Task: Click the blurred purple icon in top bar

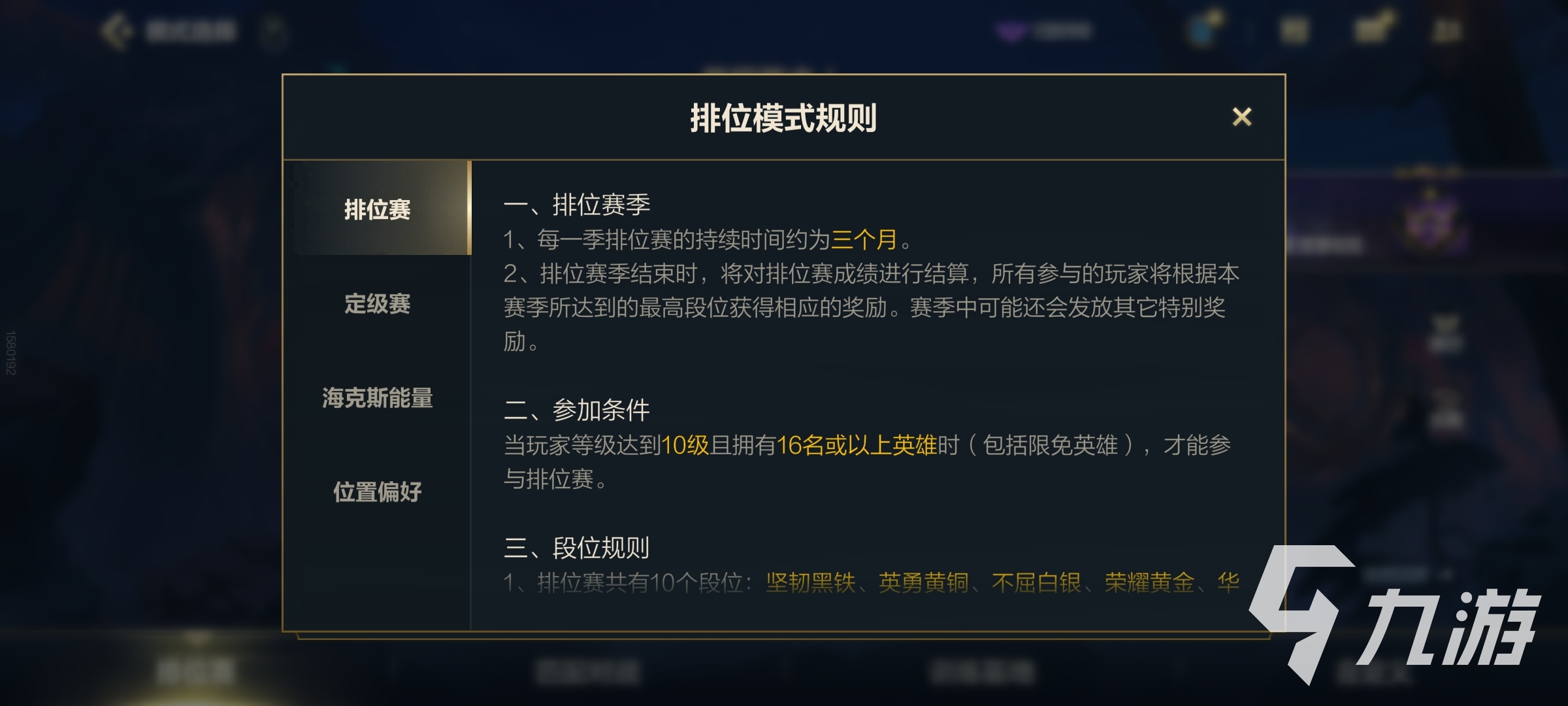Action: coord(1011,31)
